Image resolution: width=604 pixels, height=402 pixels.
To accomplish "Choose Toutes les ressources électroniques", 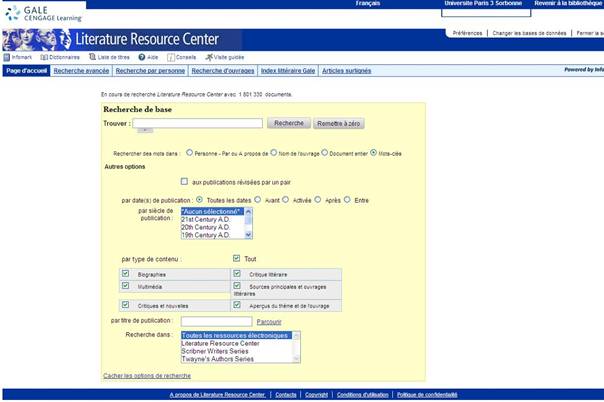I will pos(237,335).
